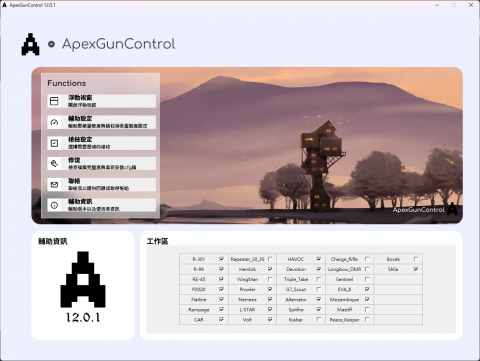Check the Longbow_DMR checkbox
This screenshot has height=361, width=480.
[367, 269]
